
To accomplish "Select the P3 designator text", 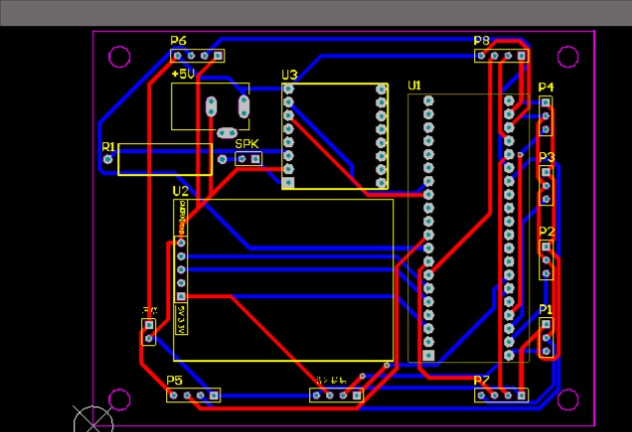I will [547, 158].
